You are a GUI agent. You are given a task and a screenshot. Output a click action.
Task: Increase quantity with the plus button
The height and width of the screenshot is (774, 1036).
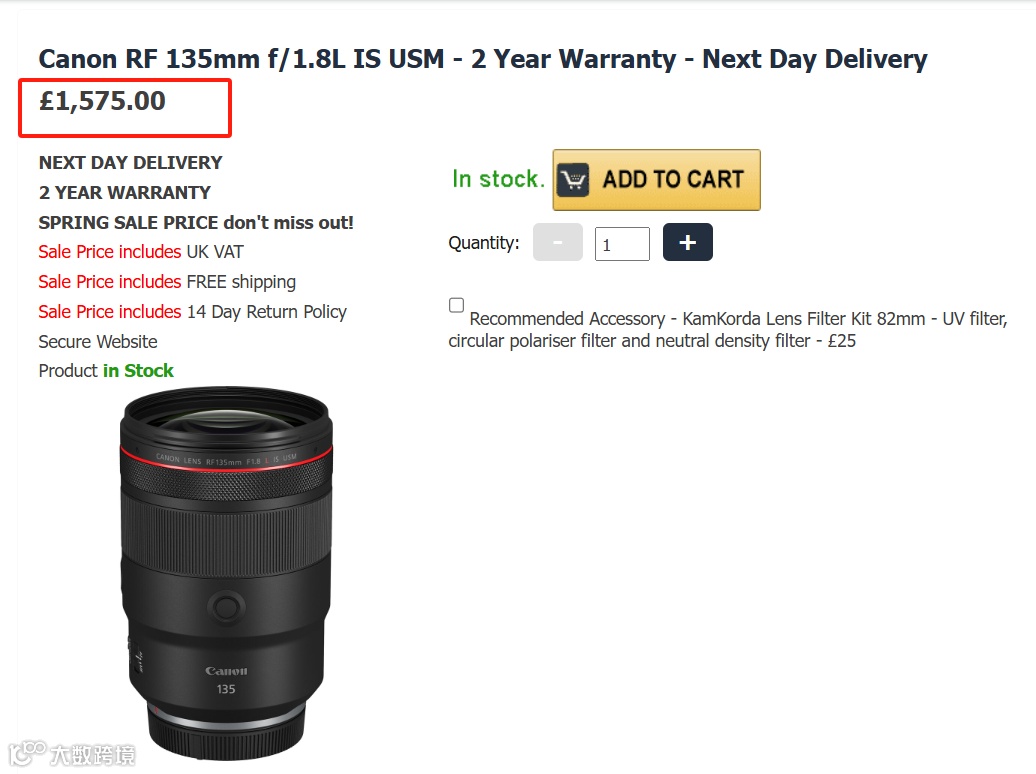[x=687, y=243]
